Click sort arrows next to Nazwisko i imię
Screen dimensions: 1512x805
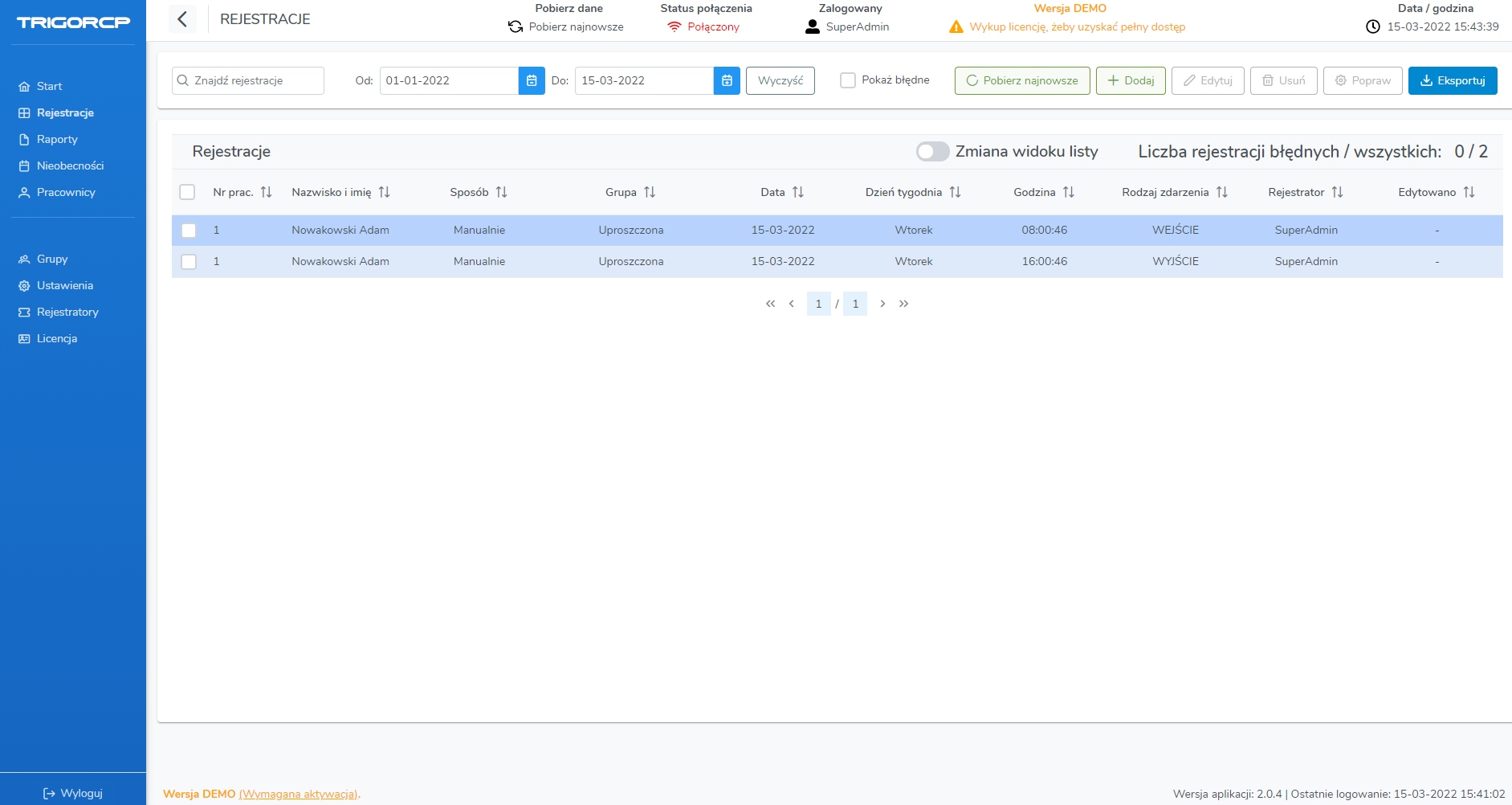tap(384, 192)
